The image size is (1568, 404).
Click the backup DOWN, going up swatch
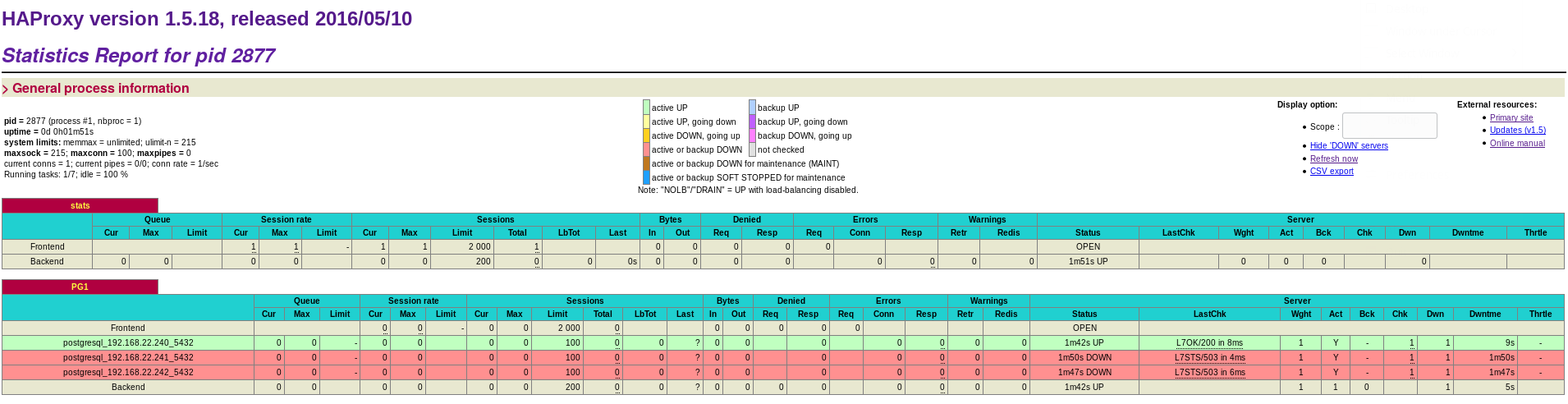pos(752,135)
